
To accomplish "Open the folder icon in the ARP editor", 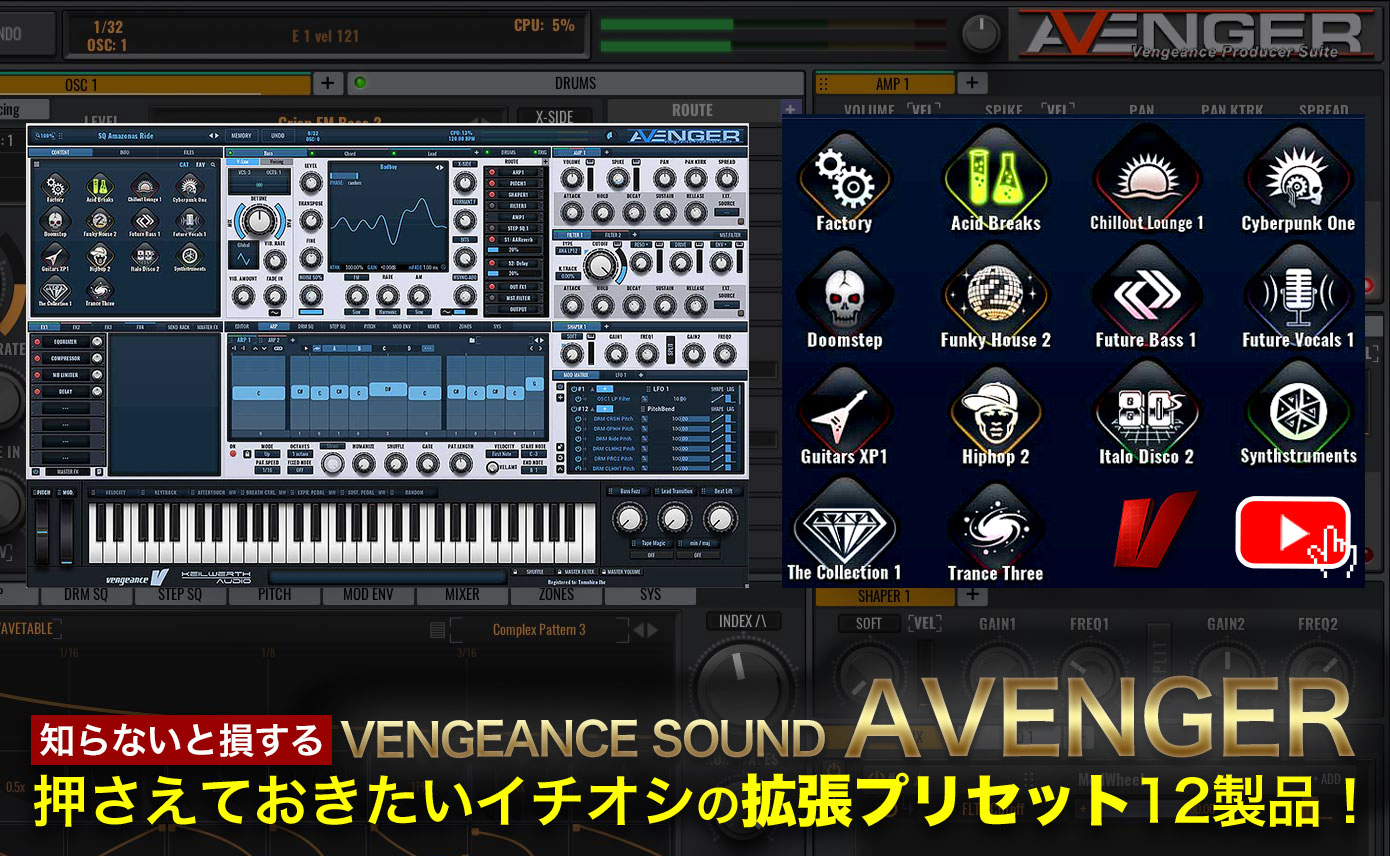I will click(470, 340).
